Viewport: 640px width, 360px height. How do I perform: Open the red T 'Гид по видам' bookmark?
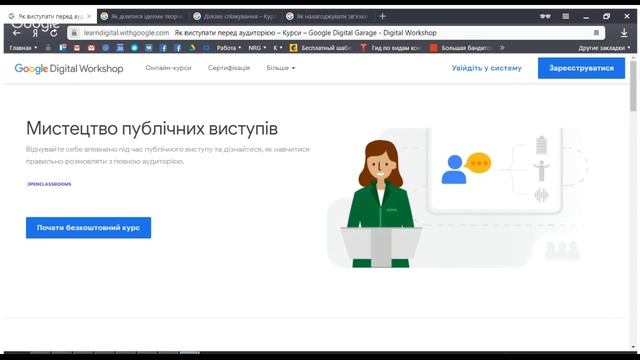391,48
